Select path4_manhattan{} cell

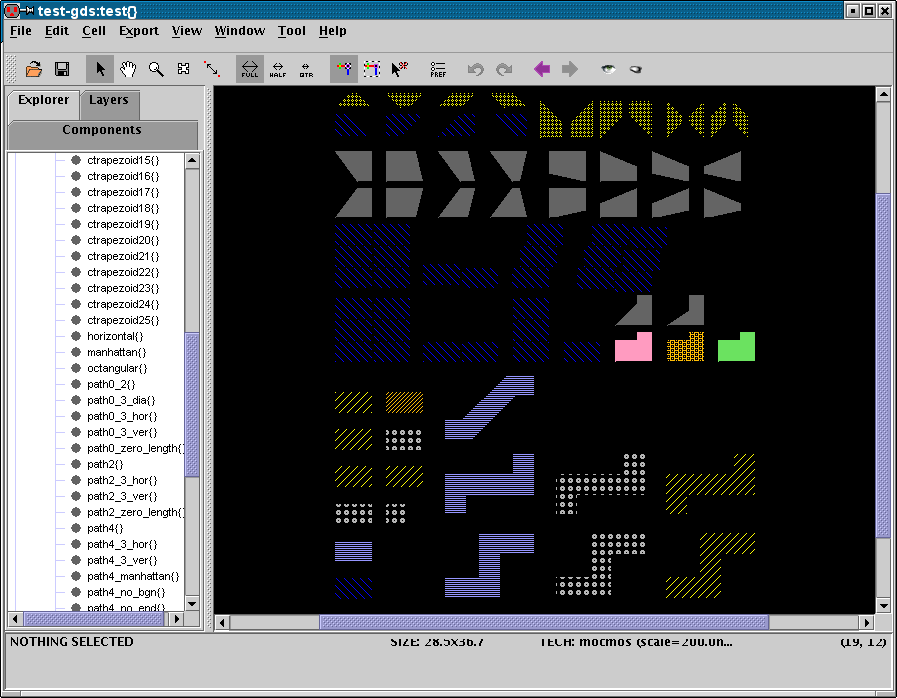coord(133,577)
